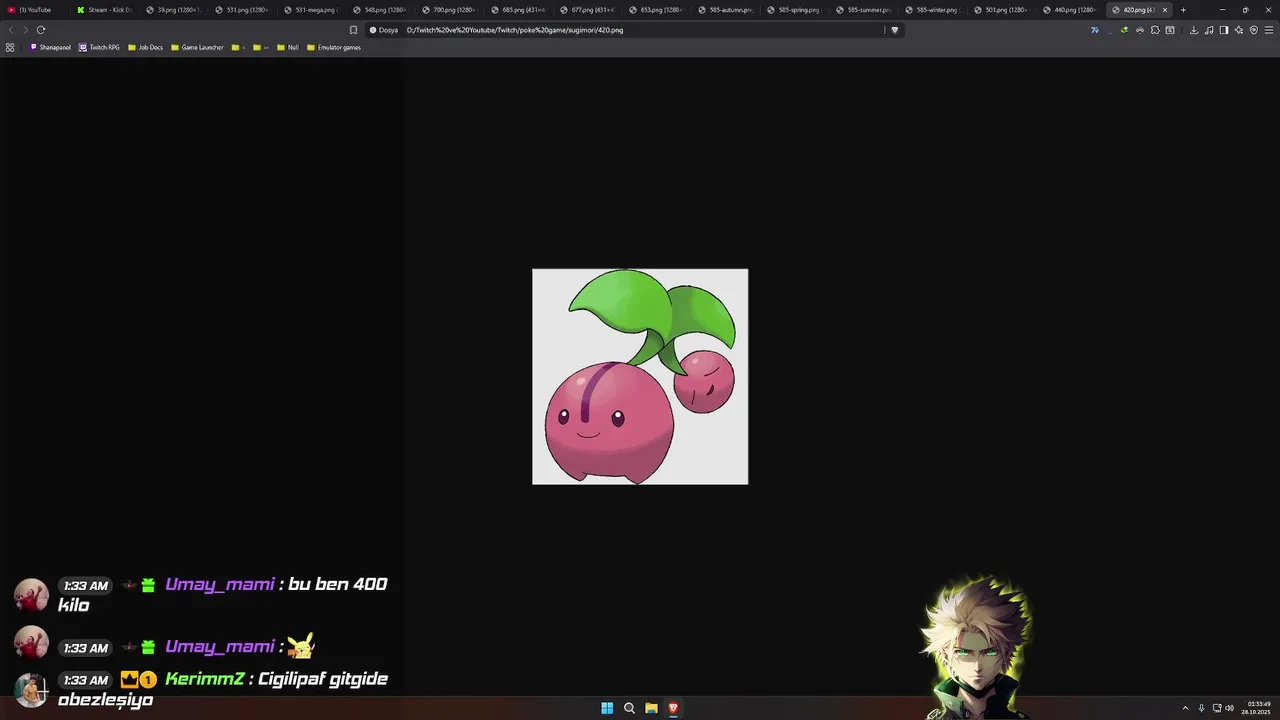Click the translate extension icon

point(1095,30)
